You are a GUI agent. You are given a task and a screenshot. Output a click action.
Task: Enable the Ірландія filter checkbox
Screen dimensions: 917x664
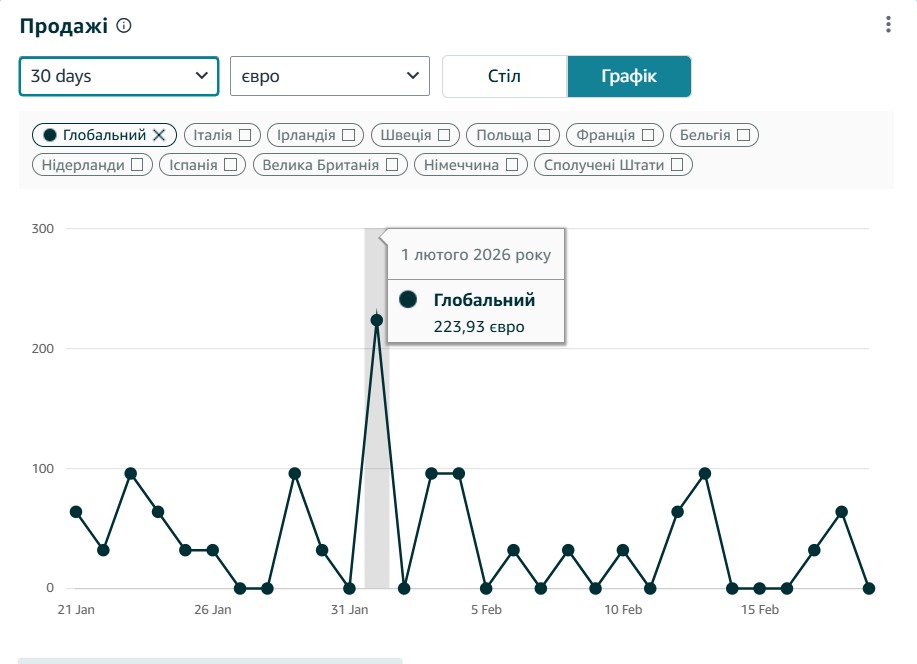tap(349, 135)
